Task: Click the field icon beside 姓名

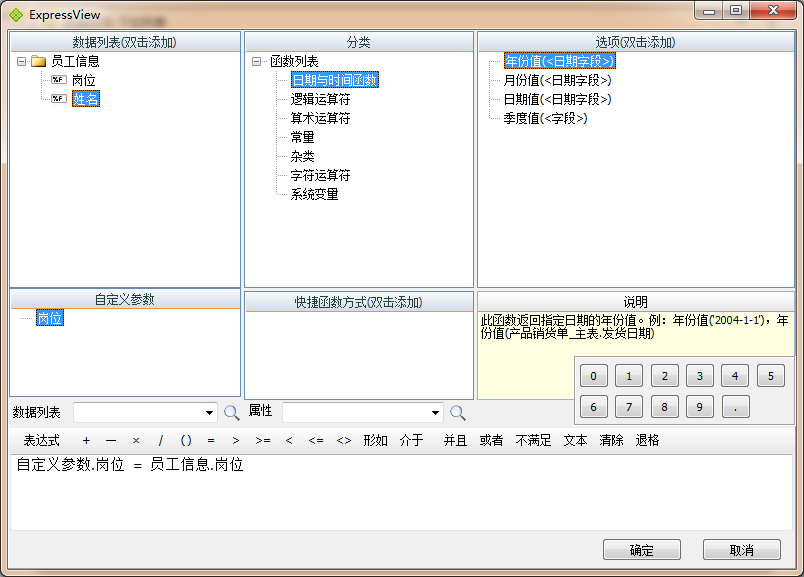Action: 58,98
